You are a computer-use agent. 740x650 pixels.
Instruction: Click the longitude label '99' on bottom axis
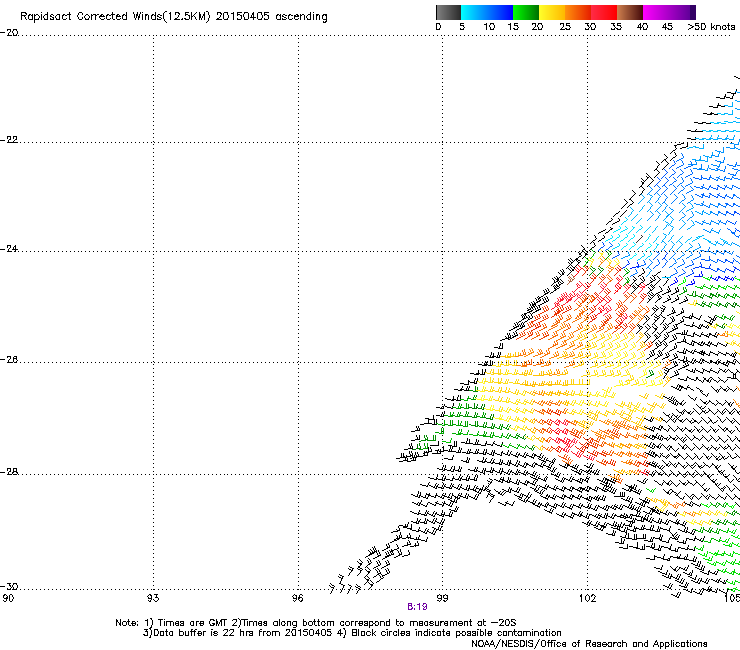[442, 599]
